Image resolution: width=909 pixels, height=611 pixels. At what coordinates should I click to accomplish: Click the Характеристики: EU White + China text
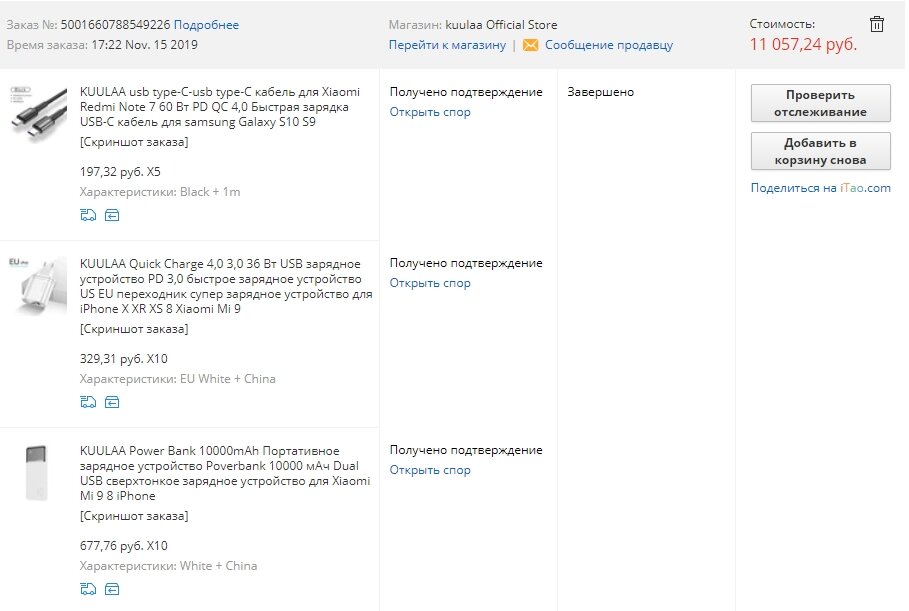[x=177, y=379]
